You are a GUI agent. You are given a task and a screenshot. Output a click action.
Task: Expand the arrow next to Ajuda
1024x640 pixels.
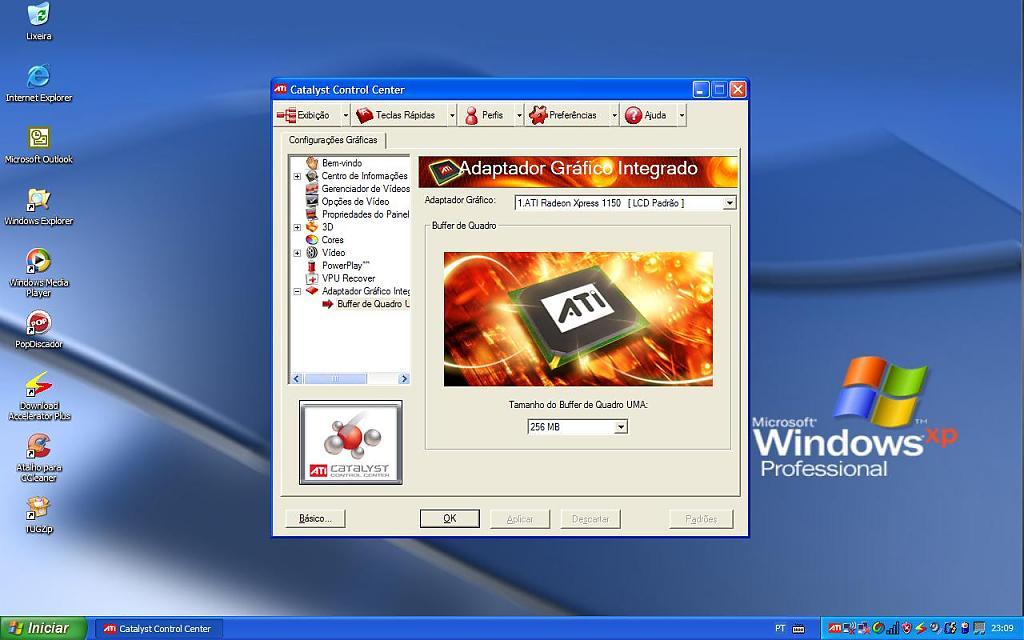tap(682, 115)
